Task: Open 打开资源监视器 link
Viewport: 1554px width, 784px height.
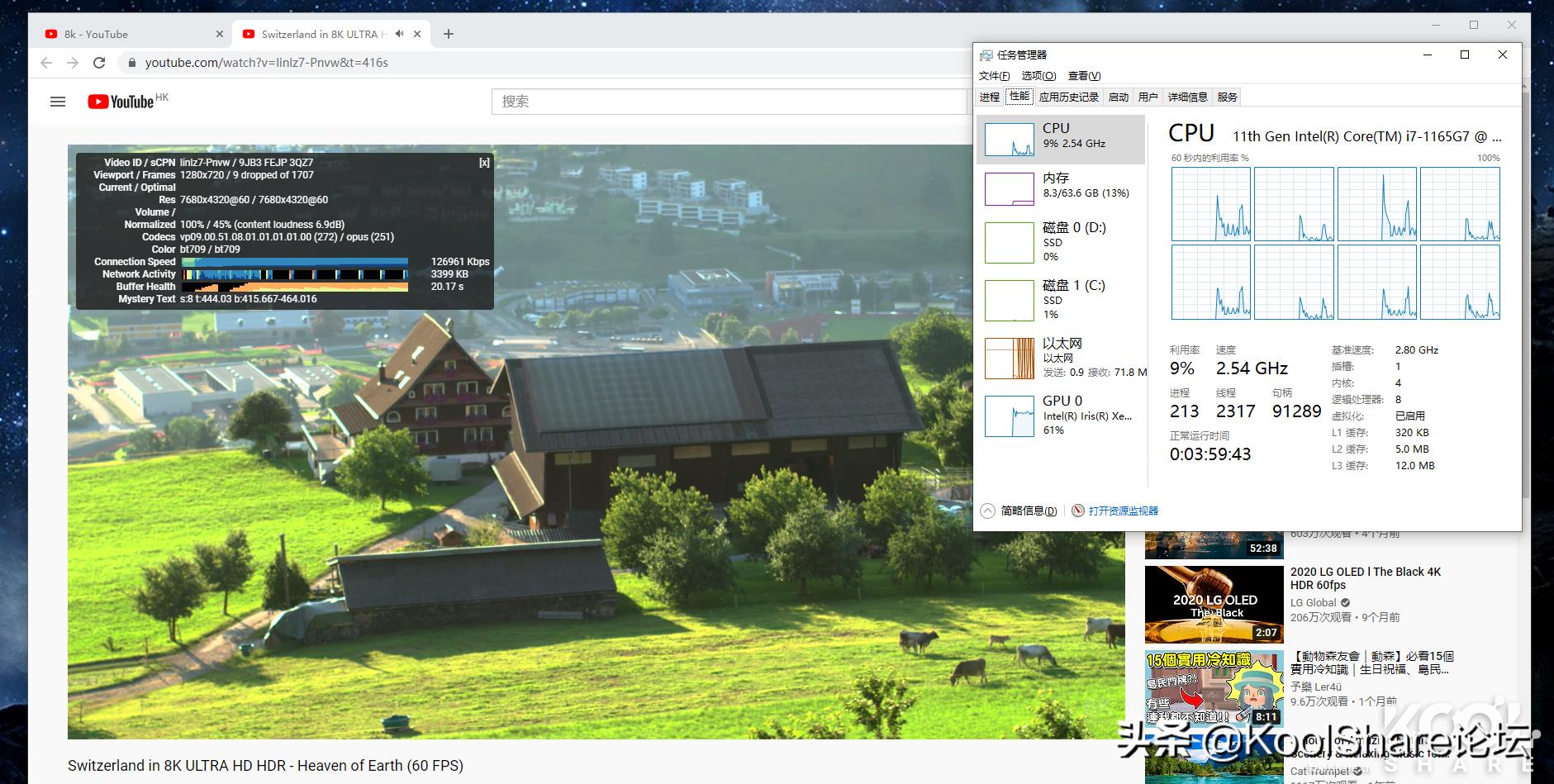Action: point(1124,511)
